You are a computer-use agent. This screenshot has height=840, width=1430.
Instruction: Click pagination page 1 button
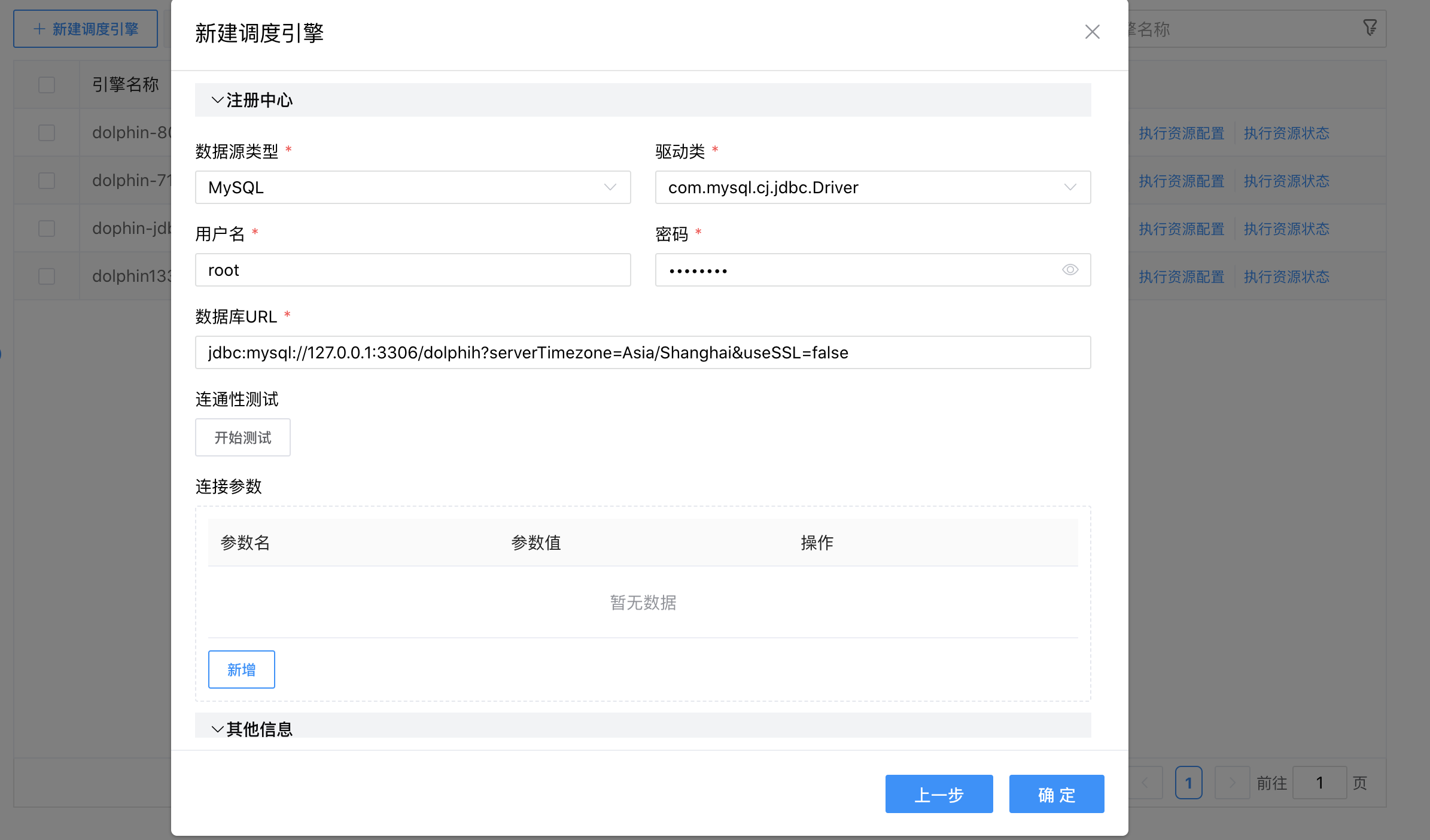tap(1189, 783)
